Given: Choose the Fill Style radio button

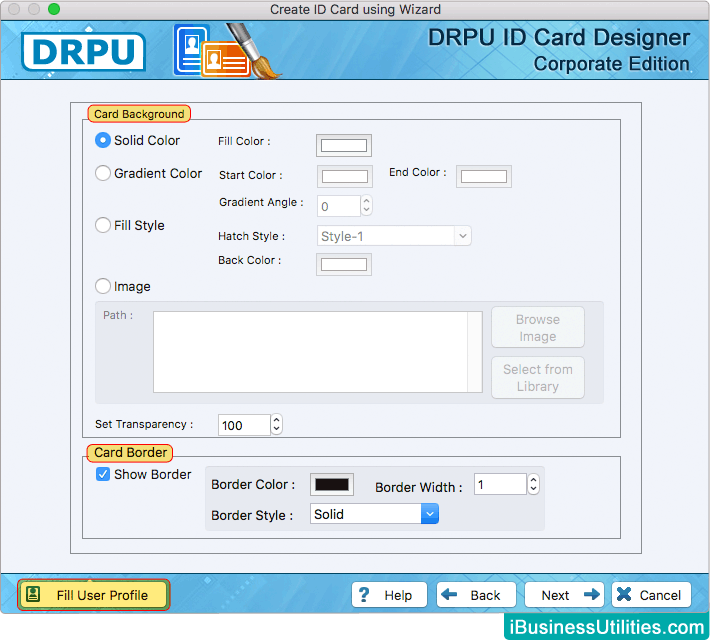Looking at the screenshot, I should click(103, 225).
